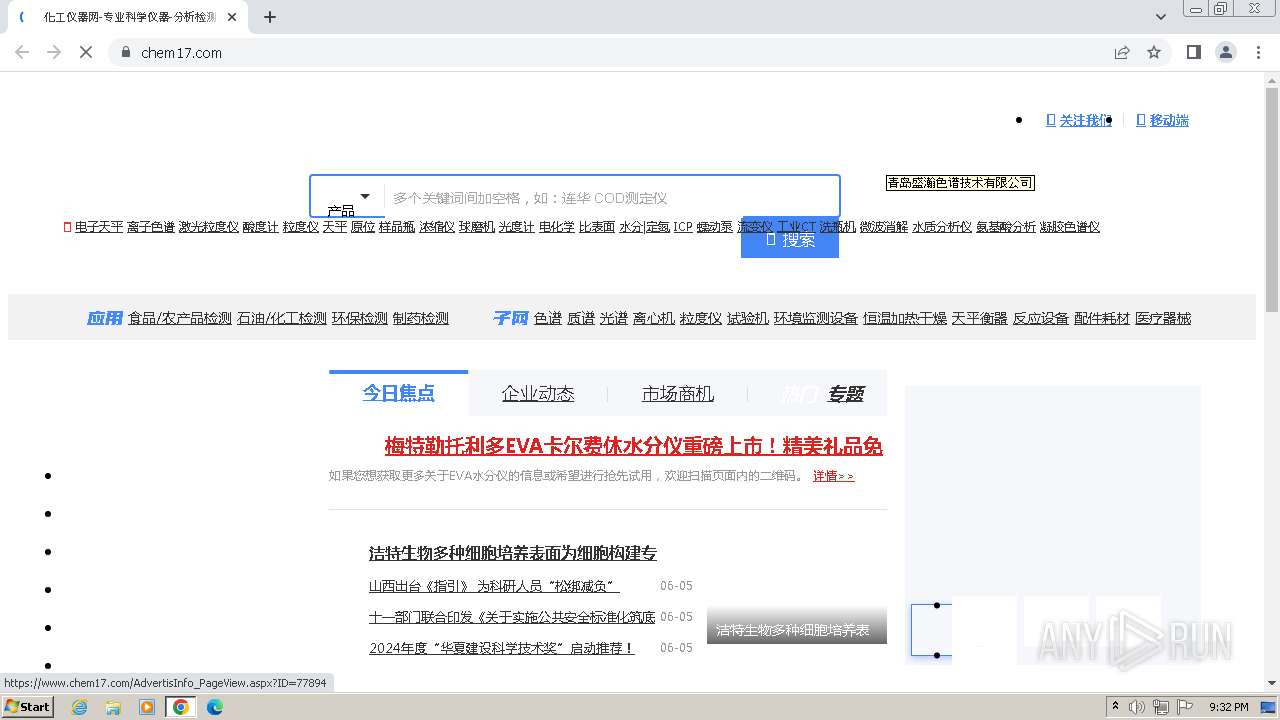This screenshot has height=720, width=1280.
Task: Go to 试验机 subsite
Action: pos(748,318)
